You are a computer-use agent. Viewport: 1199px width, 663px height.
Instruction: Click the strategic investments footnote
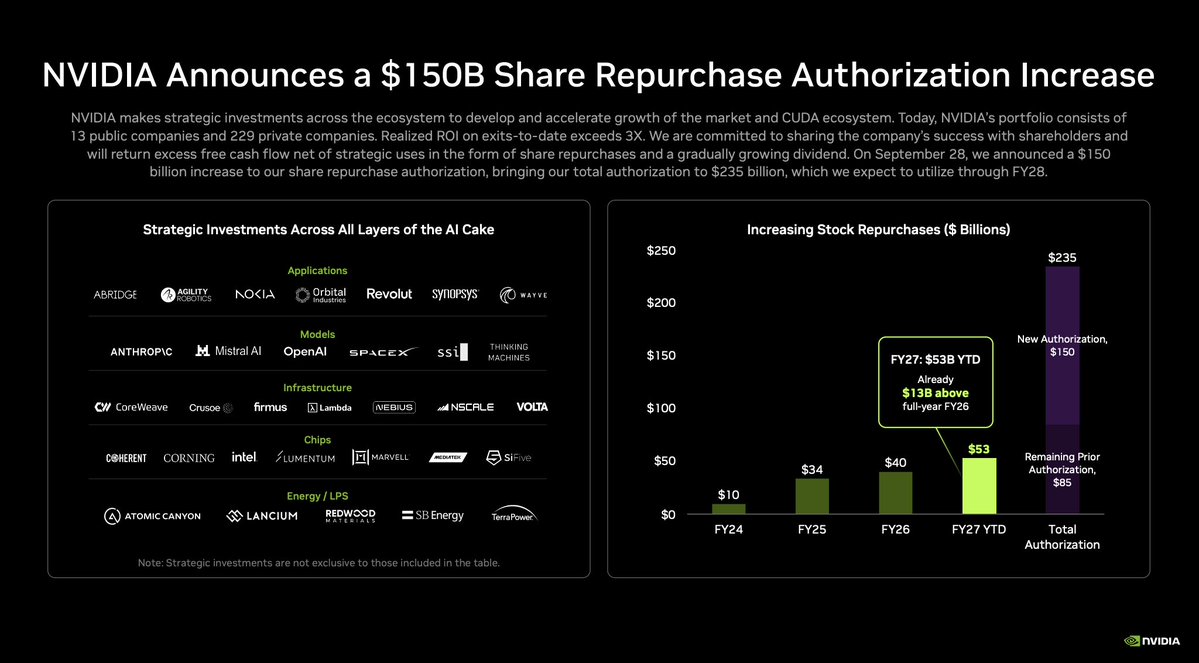[319, 563]
